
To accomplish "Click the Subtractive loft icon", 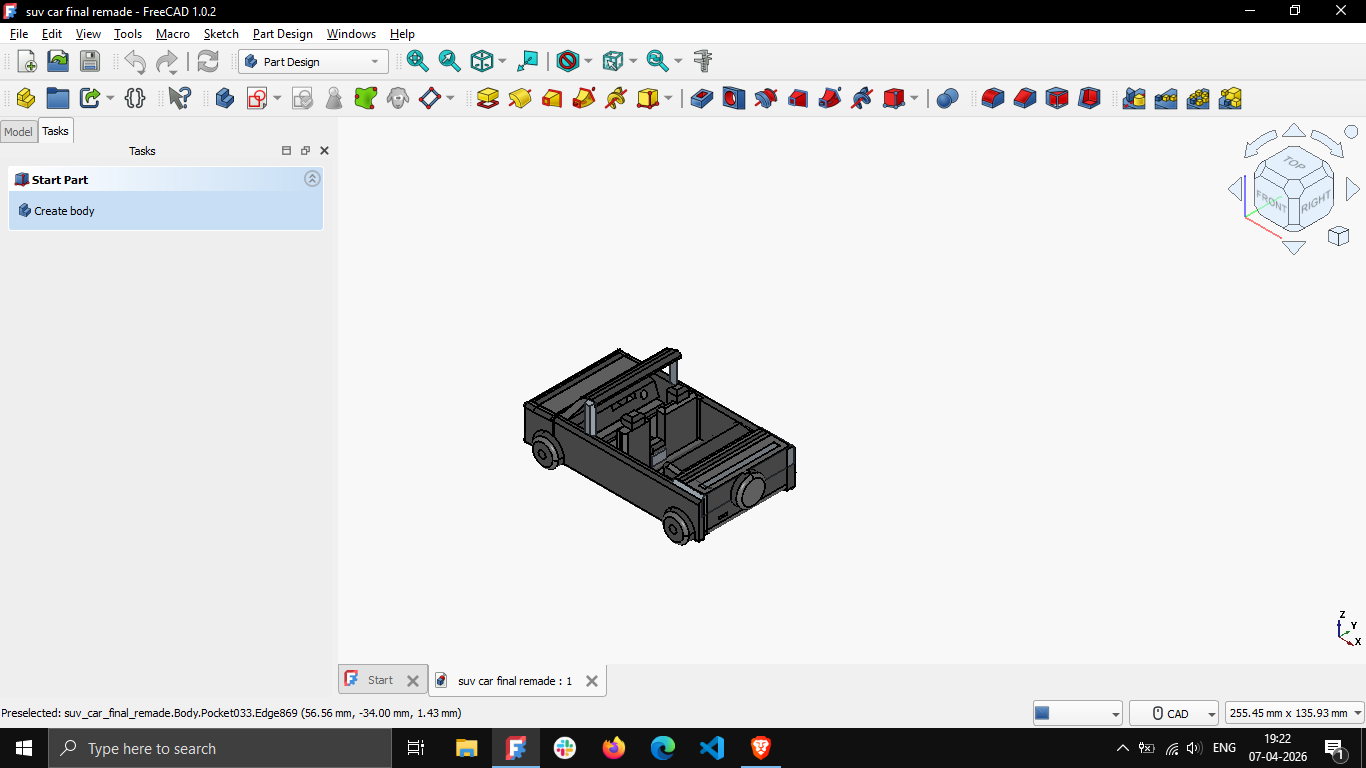I will click(x=798, y=98).
